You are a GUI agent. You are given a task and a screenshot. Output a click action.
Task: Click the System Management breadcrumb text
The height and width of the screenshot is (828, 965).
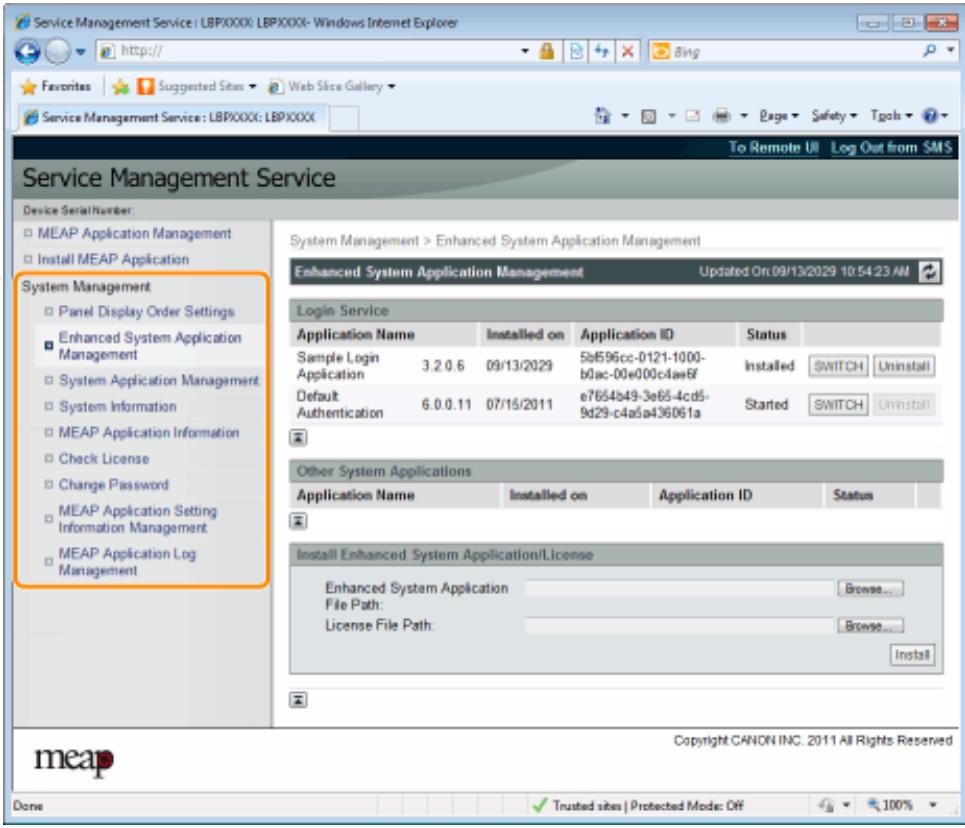point(354,241)
